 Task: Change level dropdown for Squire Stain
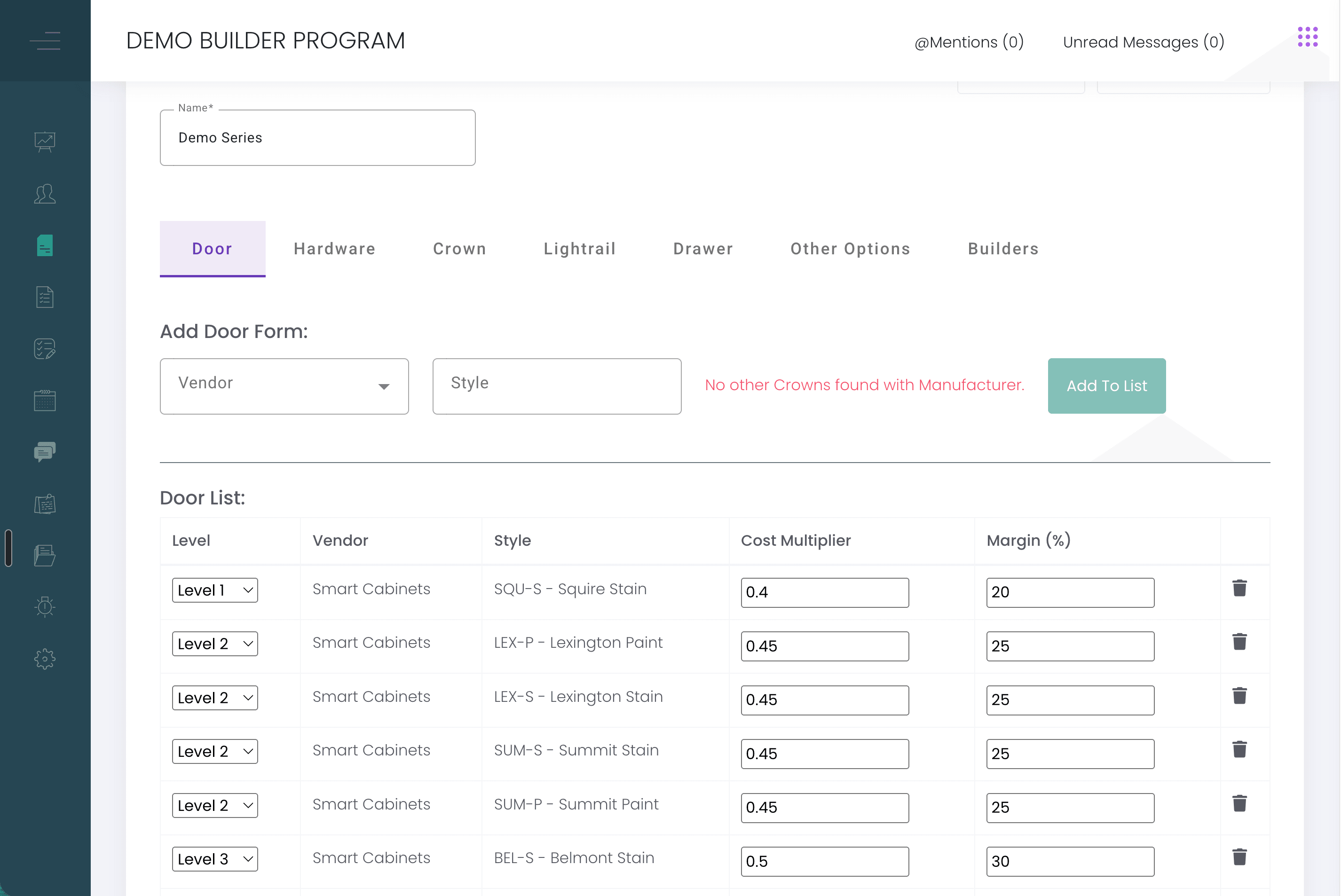[215, 590]
